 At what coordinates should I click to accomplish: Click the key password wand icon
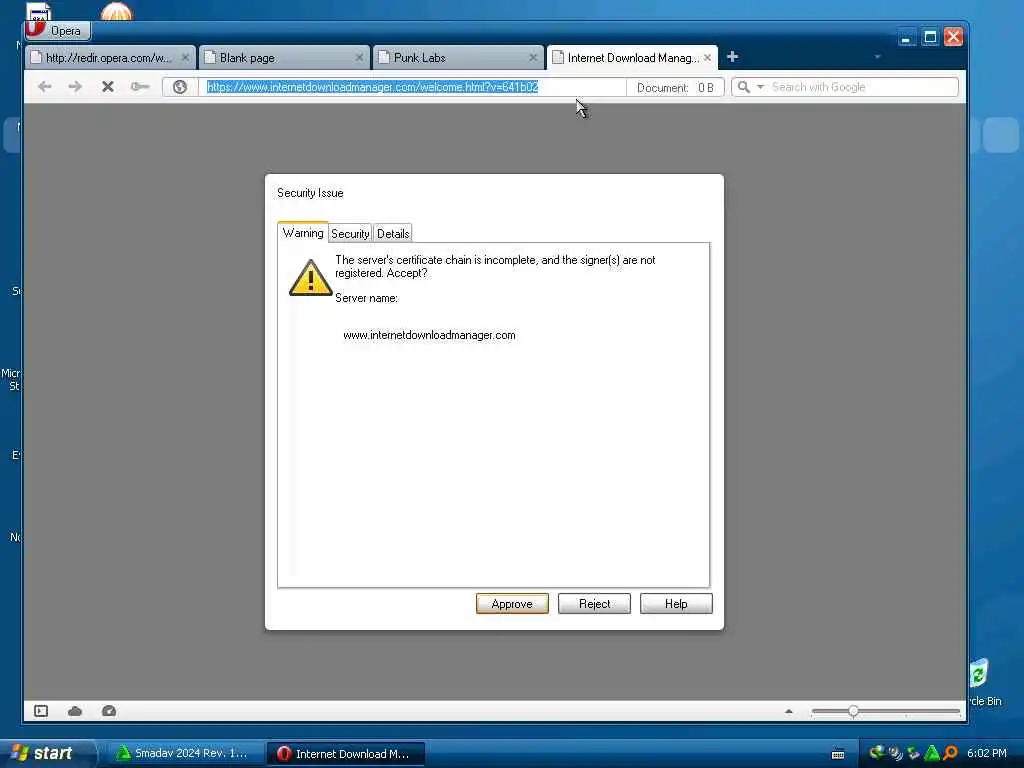(x=139, y=86)
